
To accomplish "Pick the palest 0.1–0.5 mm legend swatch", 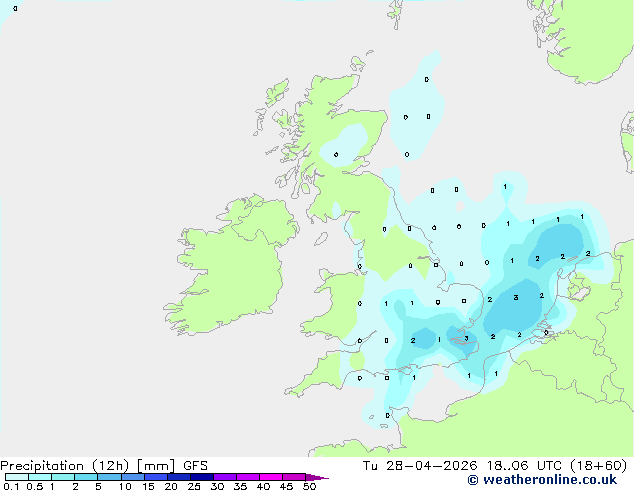I will tap(17, 477).
